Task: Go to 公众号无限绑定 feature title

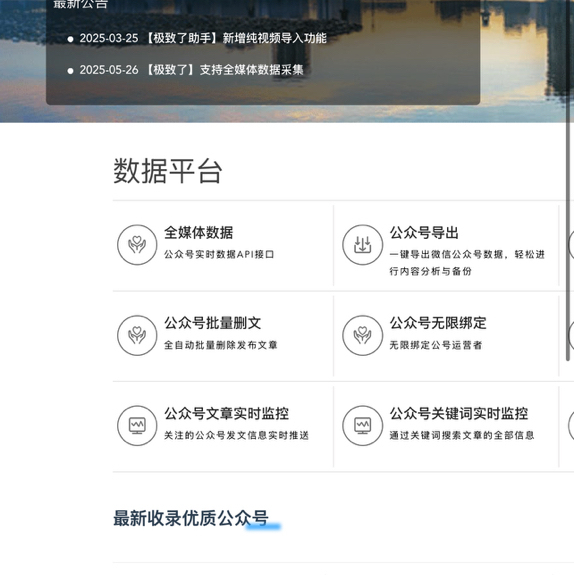Action: click(x=438, y=323)
